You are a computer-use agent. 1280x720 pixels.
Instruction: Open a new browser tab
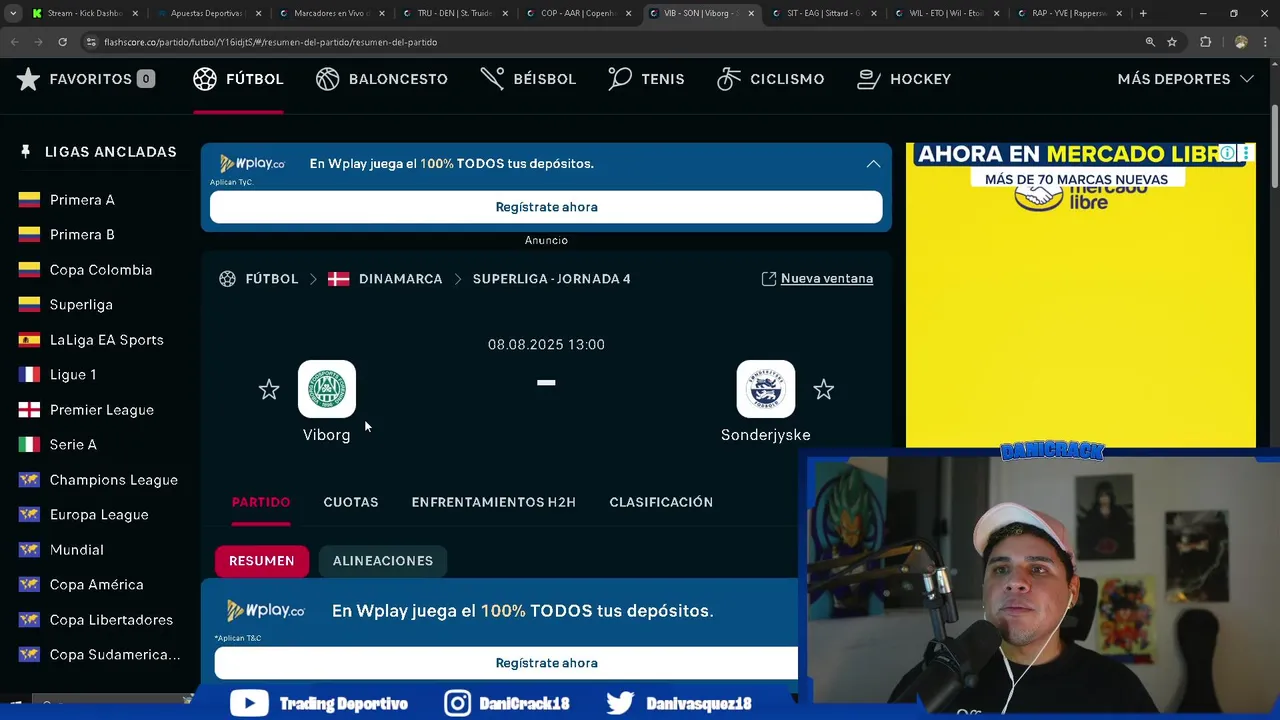pyautogui.click(x=1143, y=14)
